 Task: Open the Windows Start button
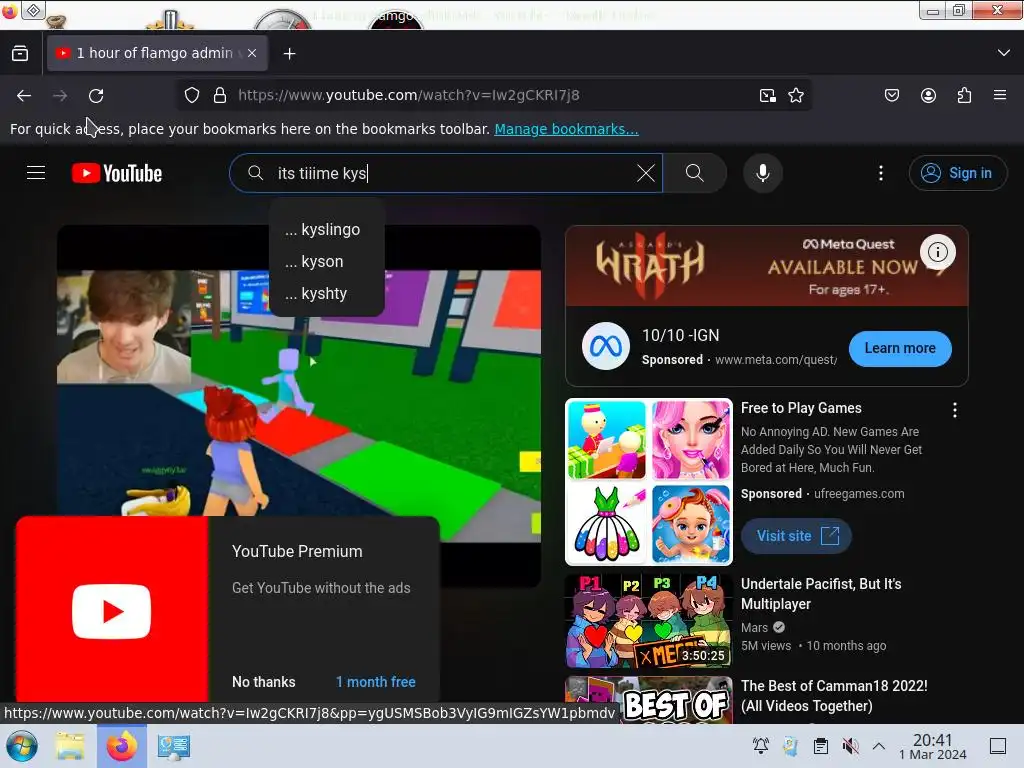click(22, 746)
